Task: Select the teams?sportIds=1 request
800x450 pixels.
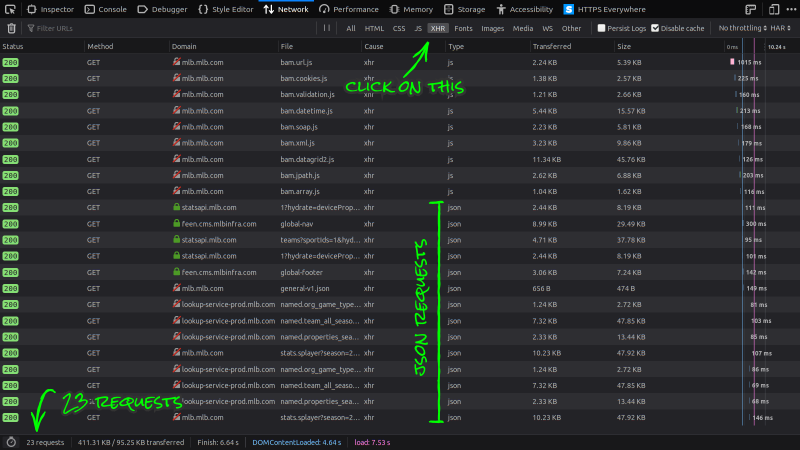Action: pyautogui.click(x=400, y=240)
